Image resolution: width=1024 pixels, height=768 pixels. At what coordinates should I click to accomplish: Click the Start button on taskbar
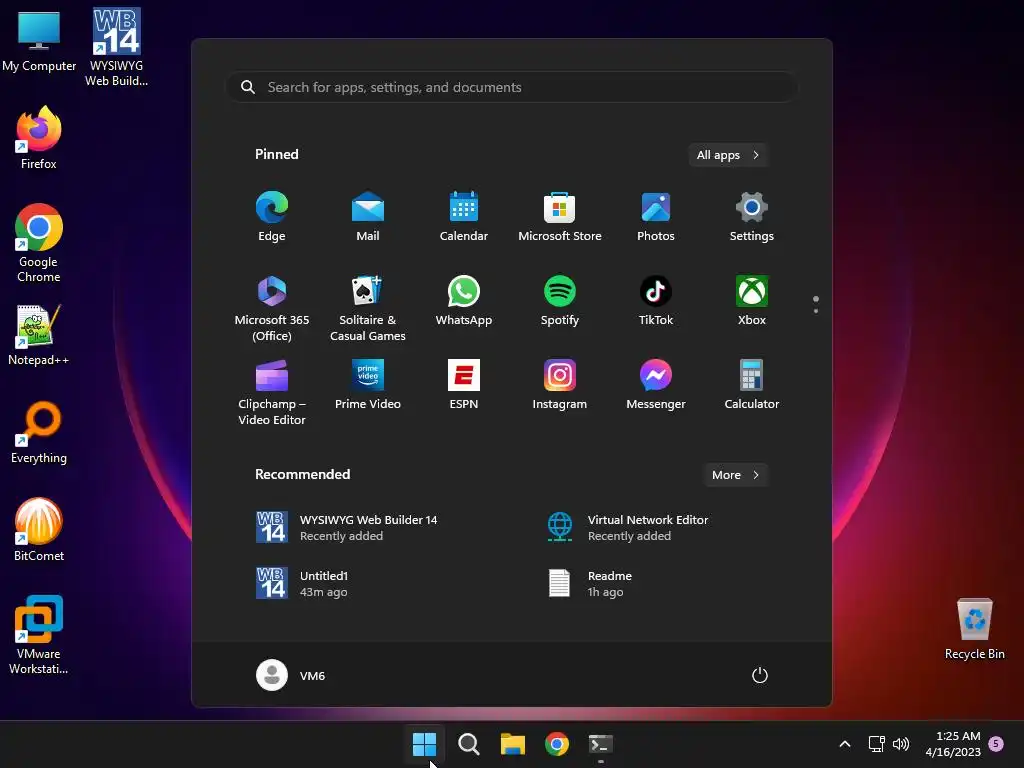pyautogui.click(x=424, y=744)
